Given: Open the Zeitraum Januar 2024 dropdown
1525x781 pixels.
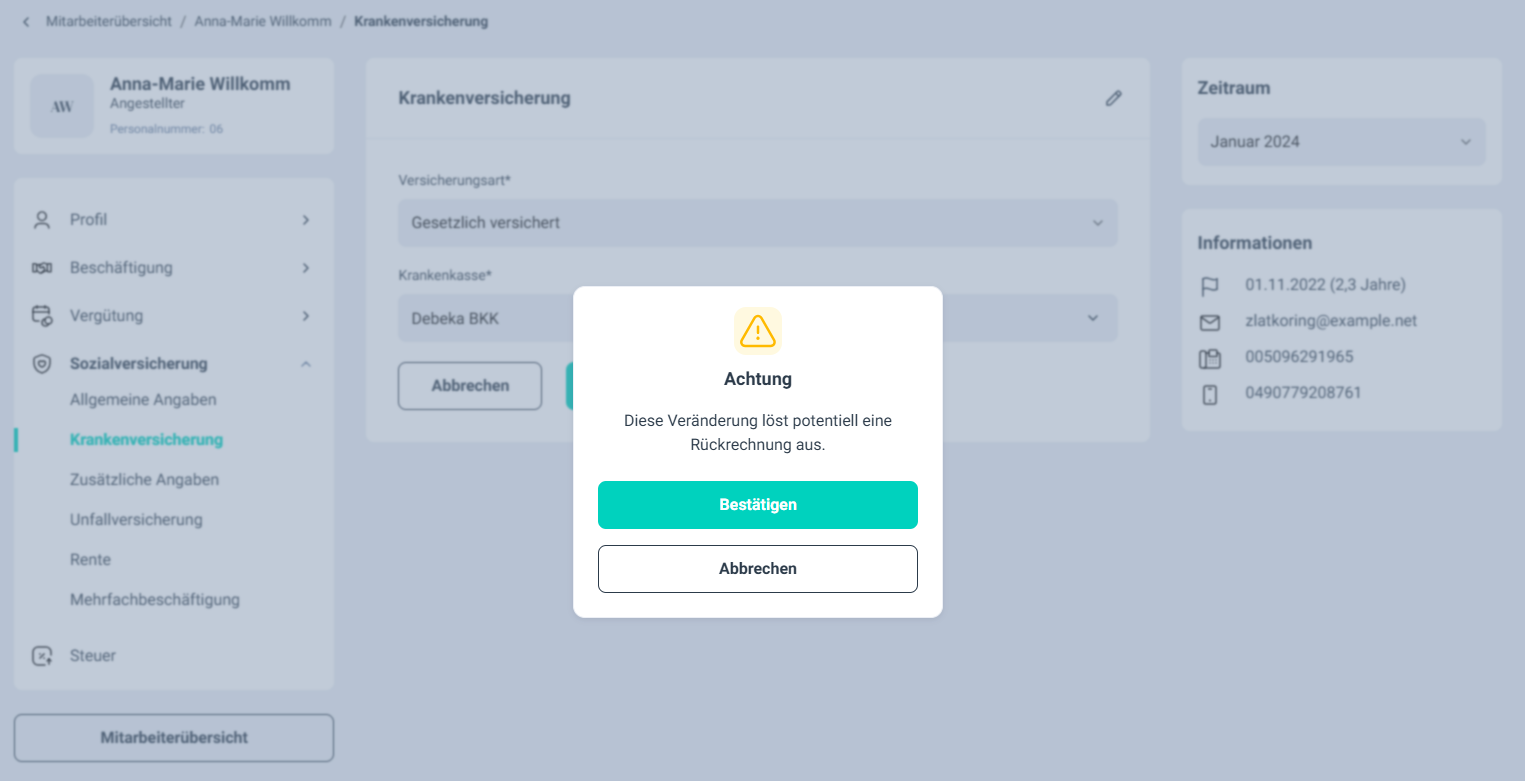Looking at the screenshot, I should pyautogui.click(x=1342, y=142).
